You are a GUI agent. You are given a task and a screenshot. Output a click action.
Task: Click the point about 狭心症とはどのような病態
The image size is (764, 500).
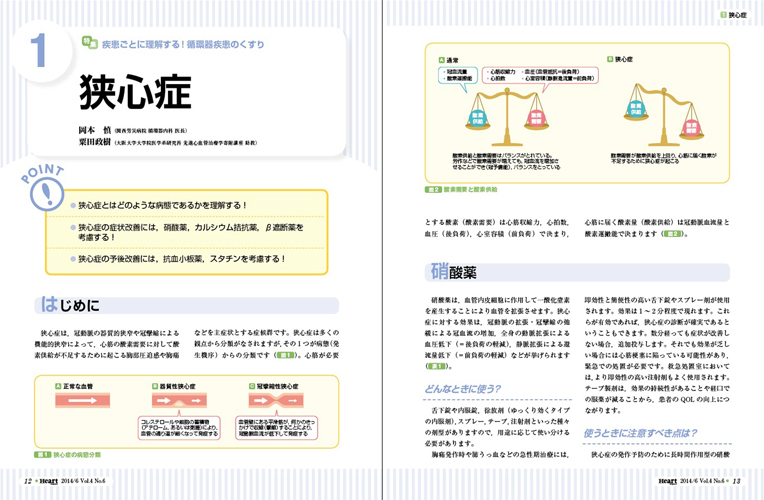point(162,205)
